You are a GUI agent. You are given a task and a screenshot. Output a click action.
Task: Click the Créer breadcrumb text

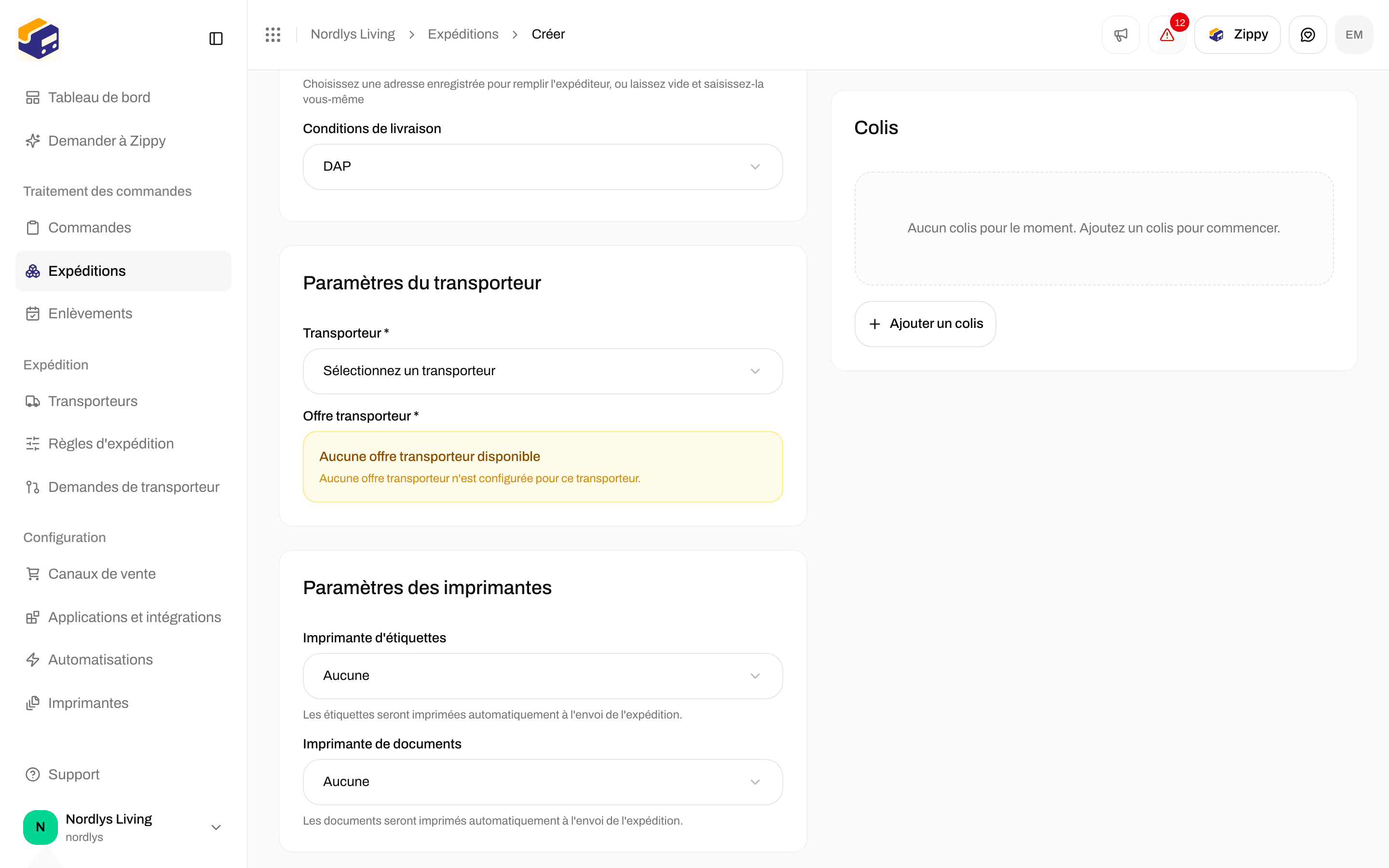click(548, 34)
